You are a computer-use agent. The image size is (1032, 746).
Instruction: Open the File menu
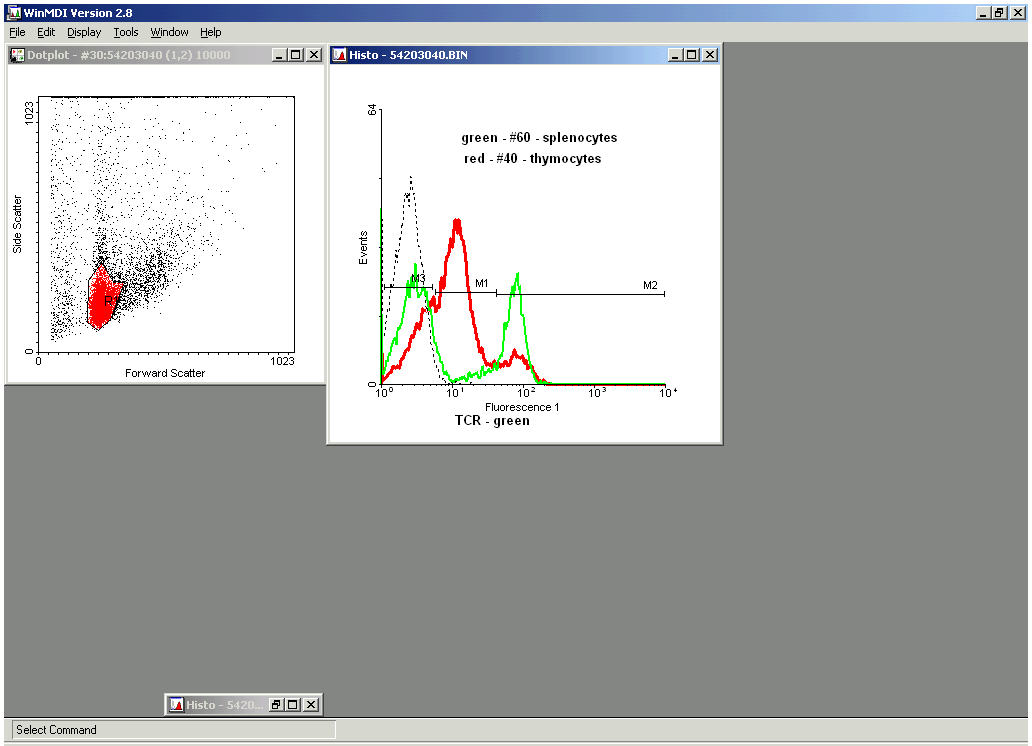click(x=17, y=32)
